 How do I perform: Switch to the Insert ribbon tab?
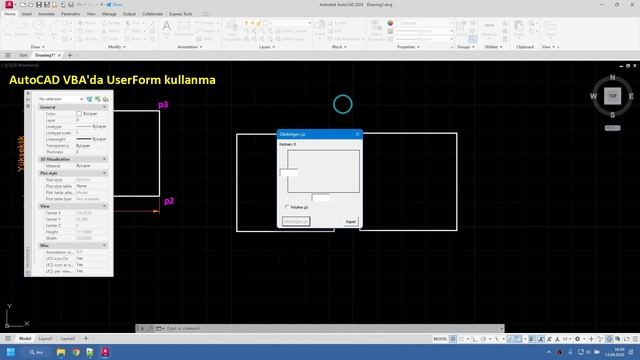(x=27, y=14)
